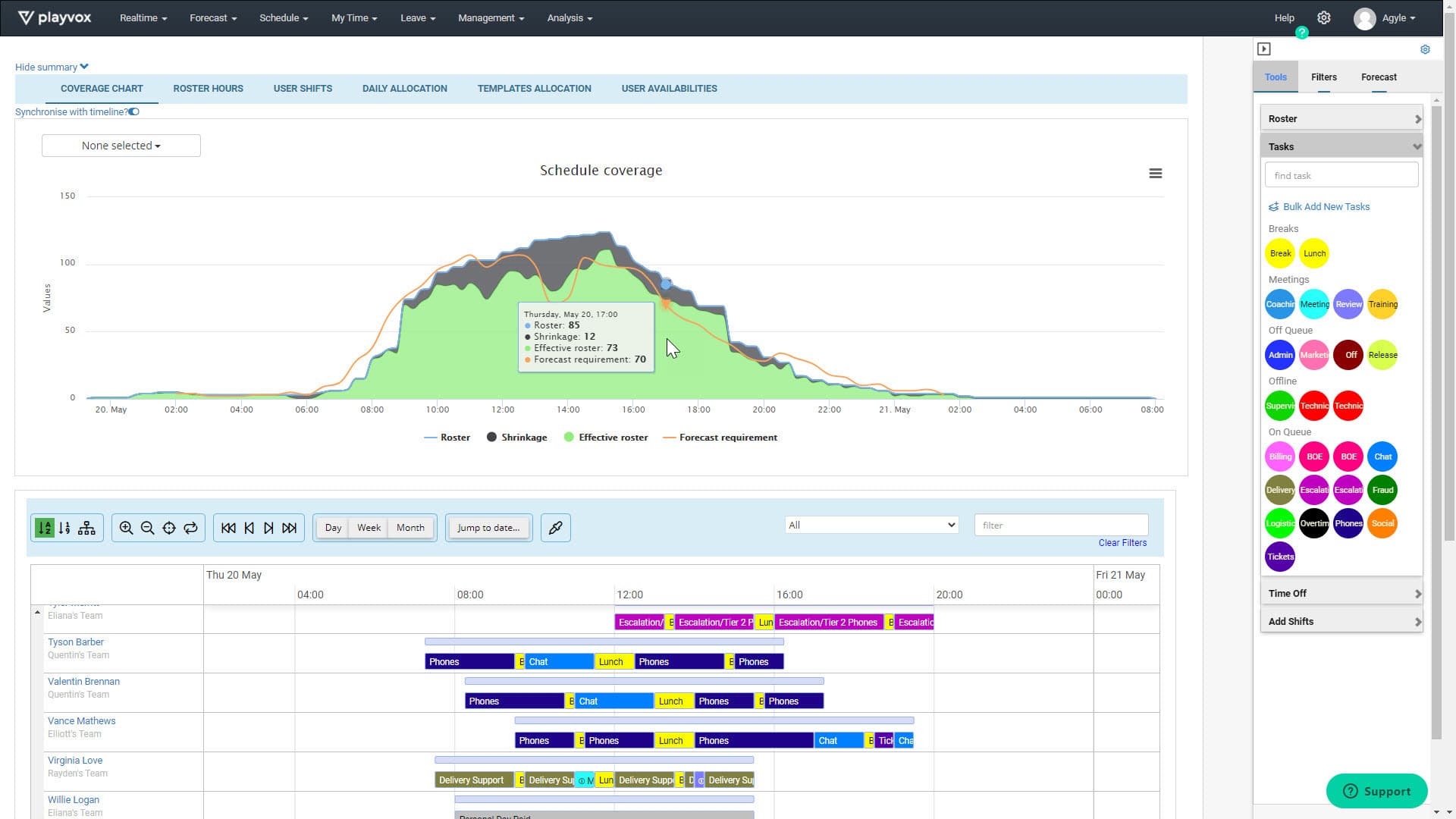Viewport: 1456px width, 819px height.
Task: Open the chart hamburger menu on Schedule coverage
Action: 1155,173
